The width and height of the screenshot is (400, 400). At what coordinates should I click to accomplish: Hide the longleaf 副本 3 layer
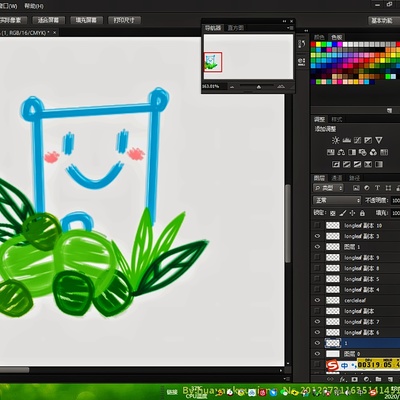tap(317, 236)
